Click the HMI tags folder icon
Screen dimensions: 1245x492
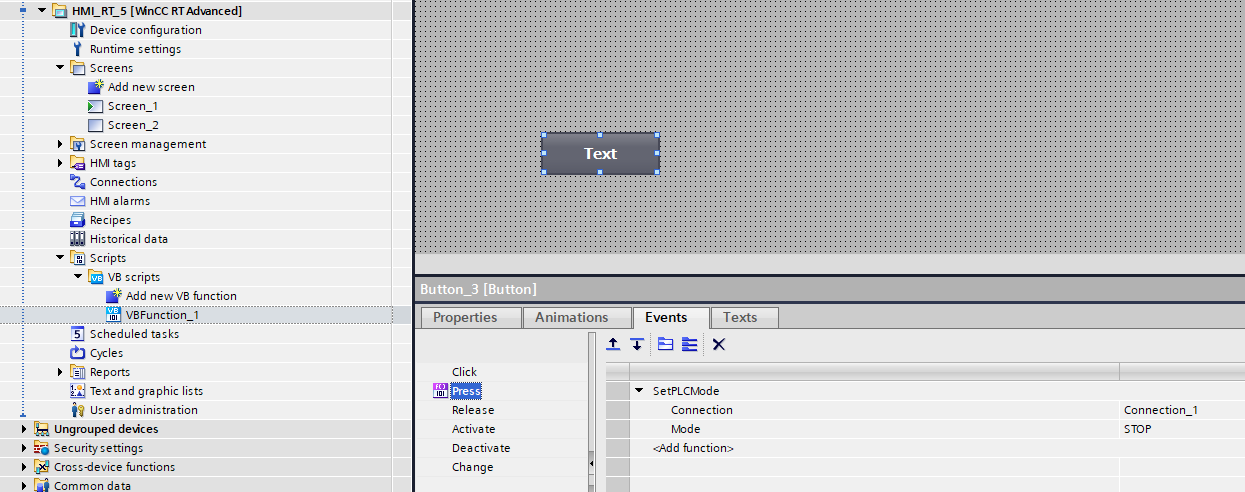pyautogui.click(x=77, y=163)
